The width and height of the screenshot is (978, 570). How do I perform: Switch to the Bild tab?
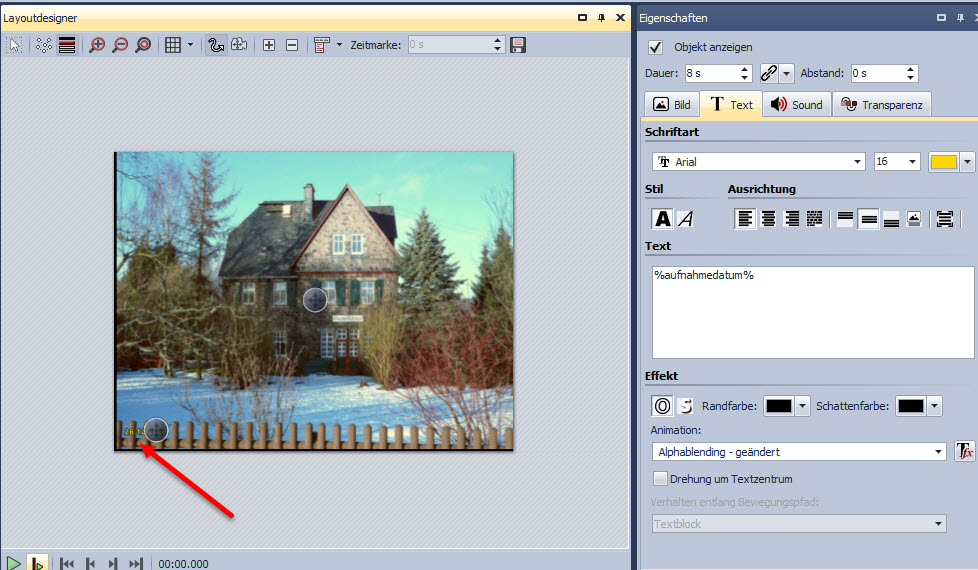(672, 104)
